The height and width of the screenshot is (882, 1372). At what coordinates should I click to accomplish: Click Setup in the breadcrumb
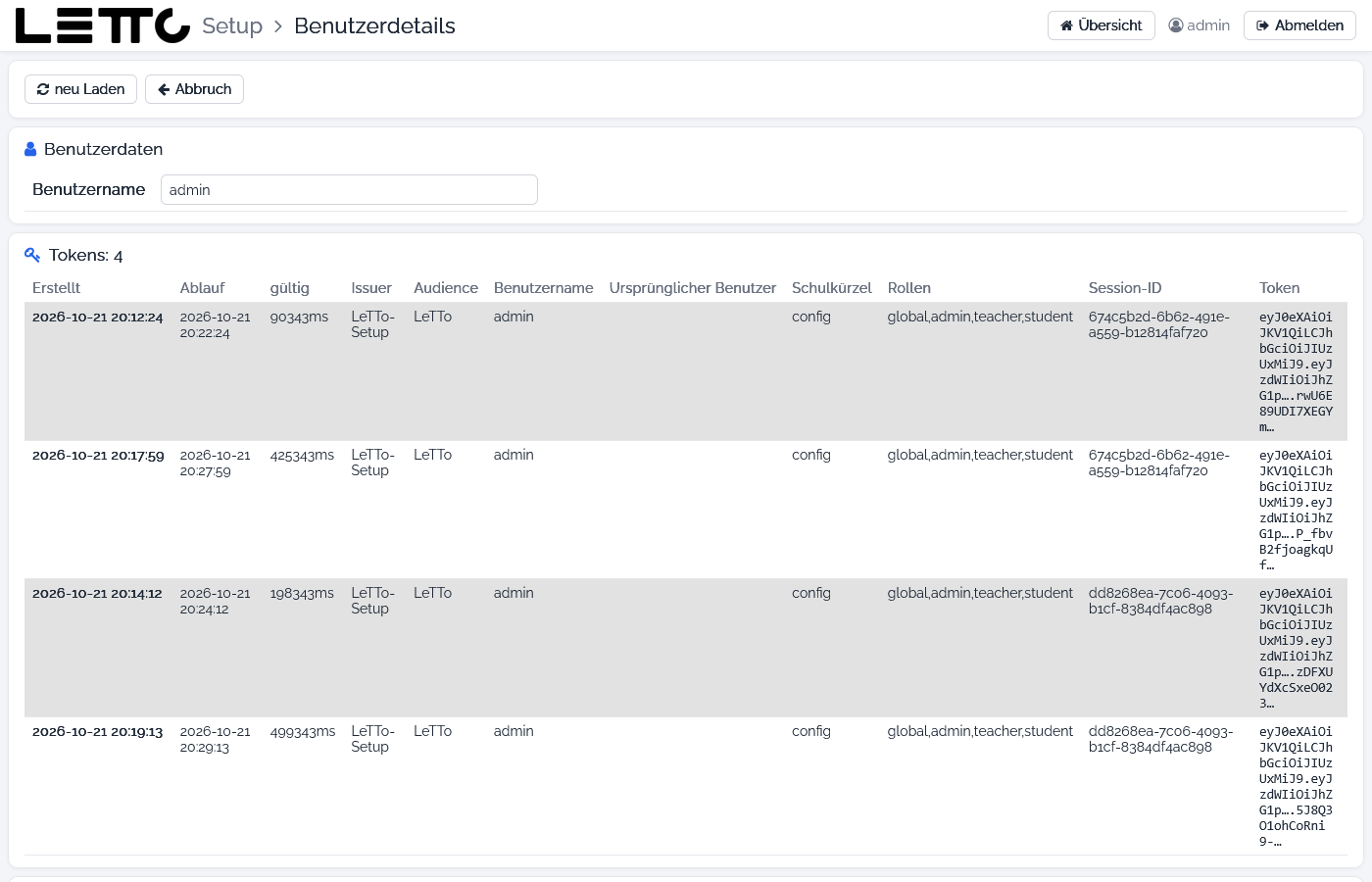point(232,25)
